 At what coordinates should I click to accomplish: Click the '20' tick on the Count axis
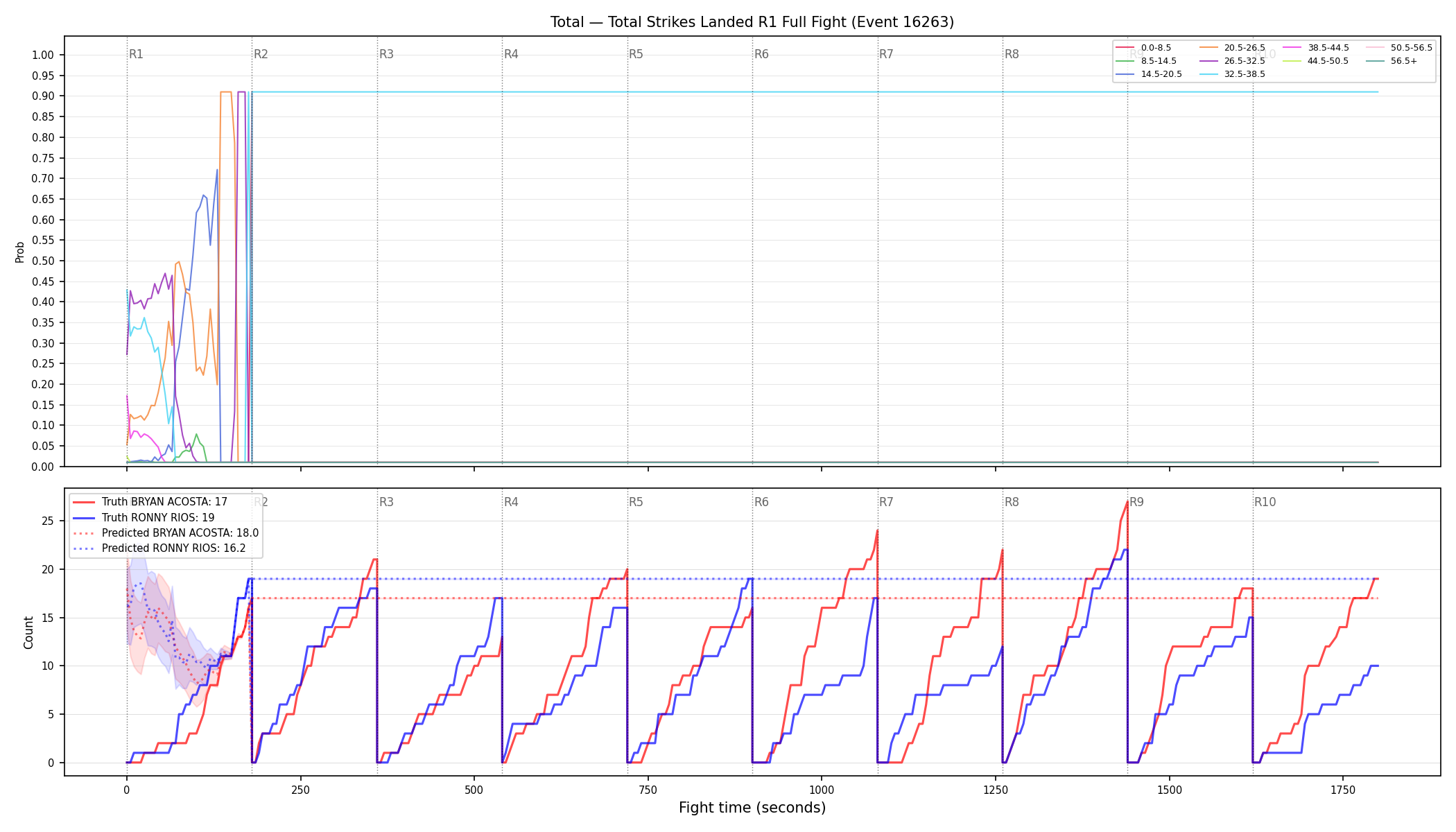tap(48, 570)
